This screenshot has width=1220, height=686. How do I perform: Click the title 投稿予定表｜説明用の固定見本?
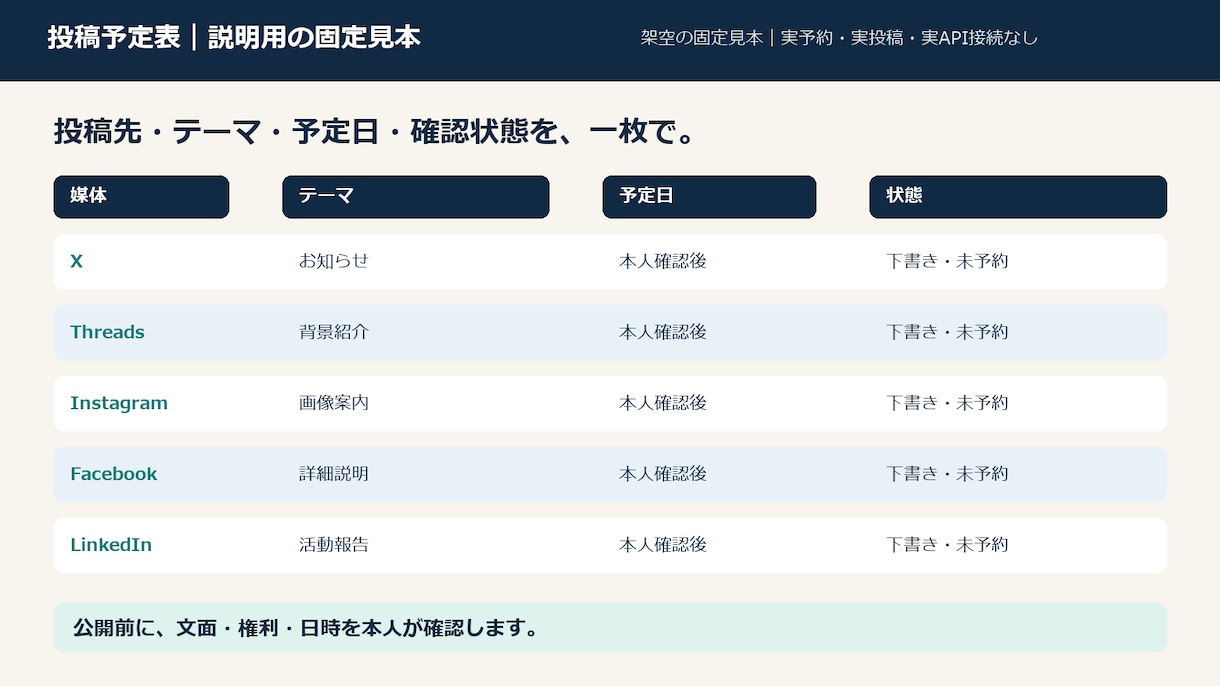coord(234,38)
